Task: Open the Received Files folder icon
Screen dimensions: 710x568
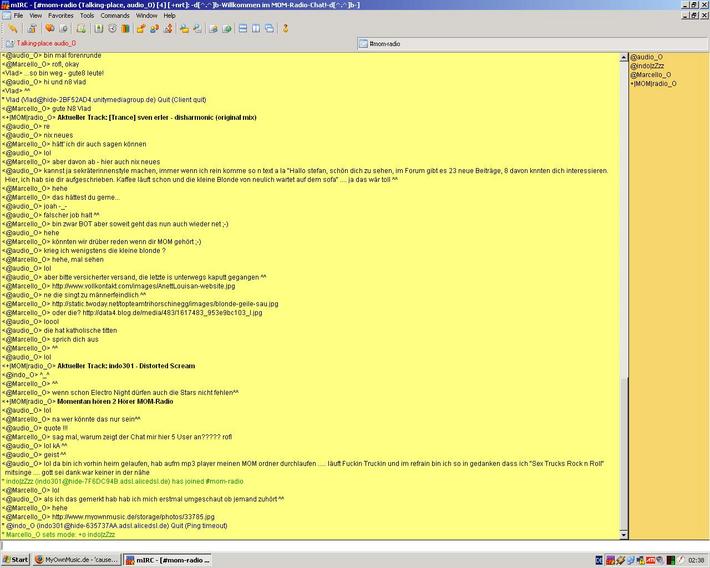Action: pos(184,29)
